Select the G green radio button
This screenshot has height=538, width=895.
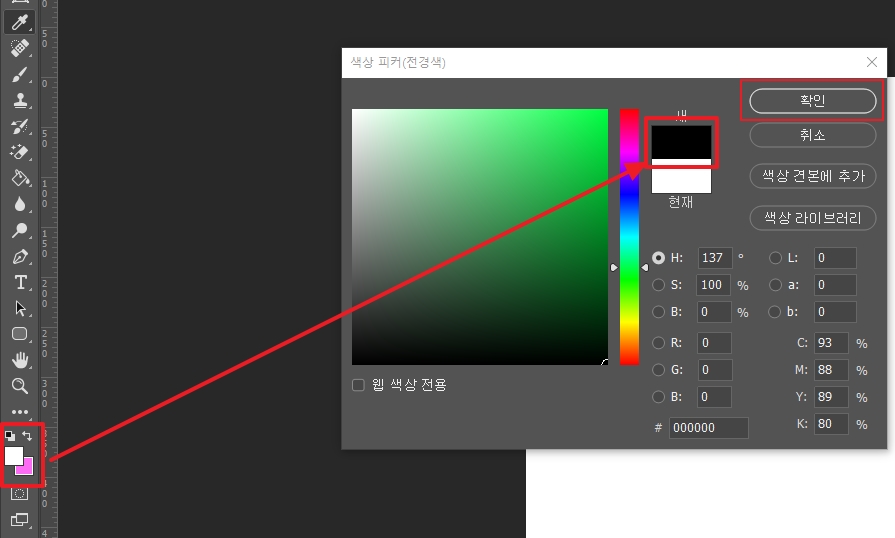pyautogui.click(x=658, y=370)
